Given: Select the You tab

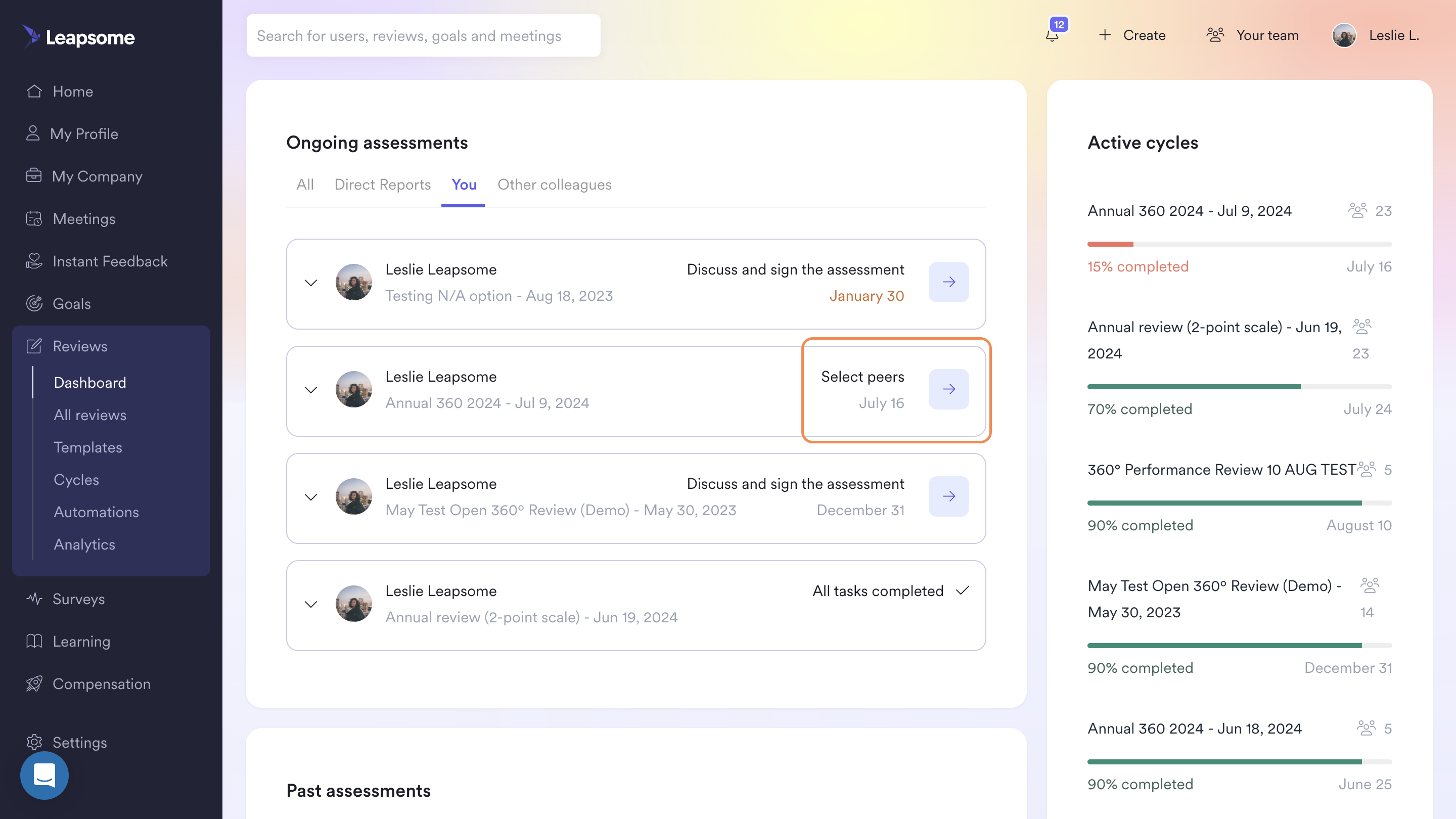Looking at the screenshot, I should tap(464, 185).
